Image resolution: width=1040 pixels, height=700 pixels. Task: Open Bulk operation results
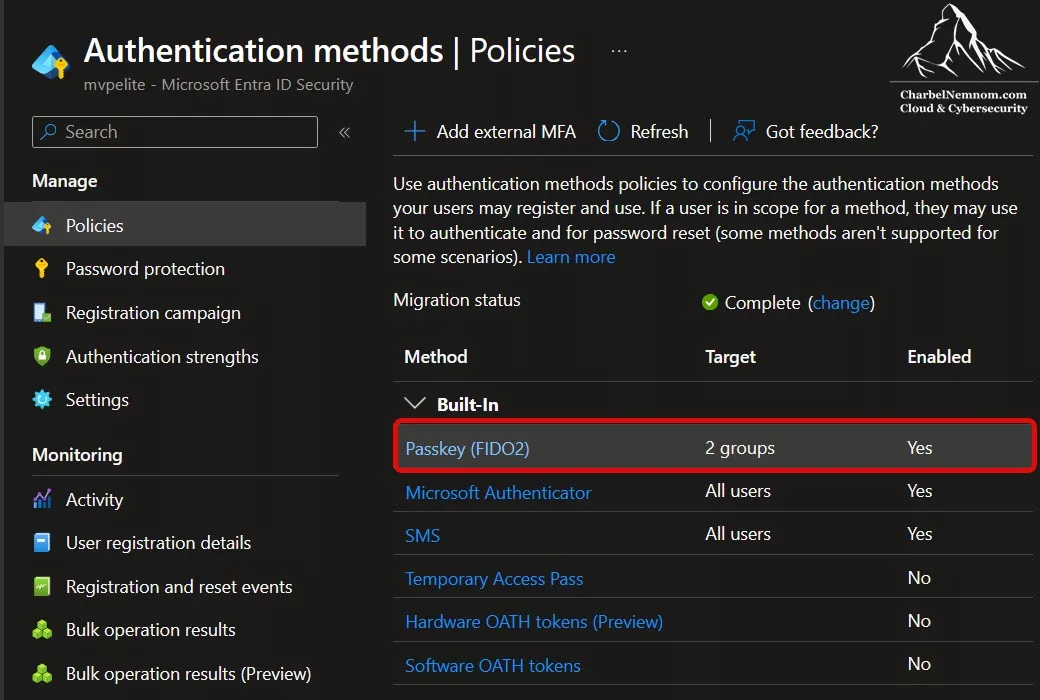(x=151, y=630)
